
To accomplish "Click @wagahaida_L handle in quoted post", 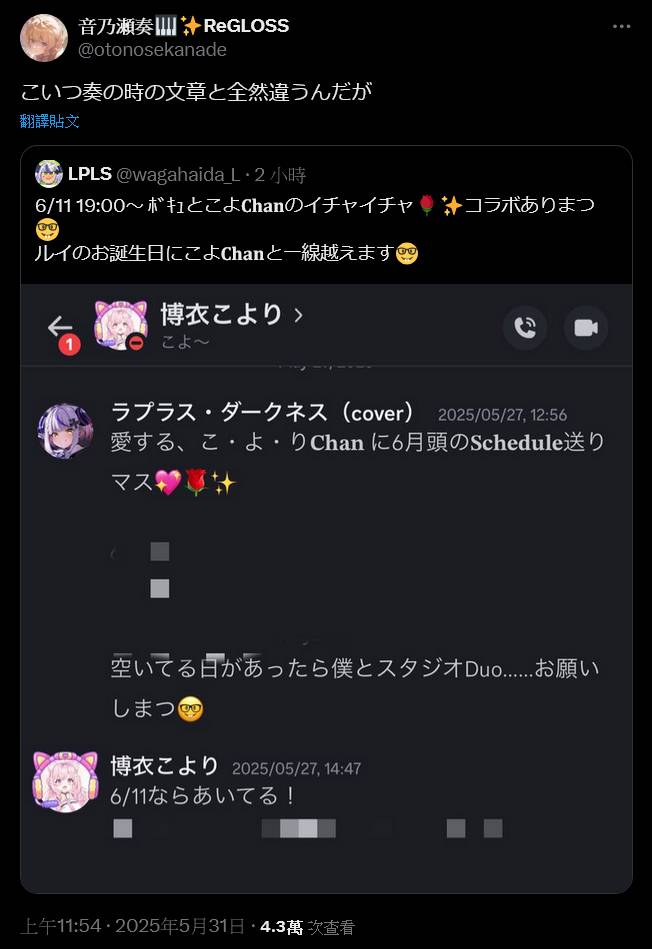I will point(178,175).
